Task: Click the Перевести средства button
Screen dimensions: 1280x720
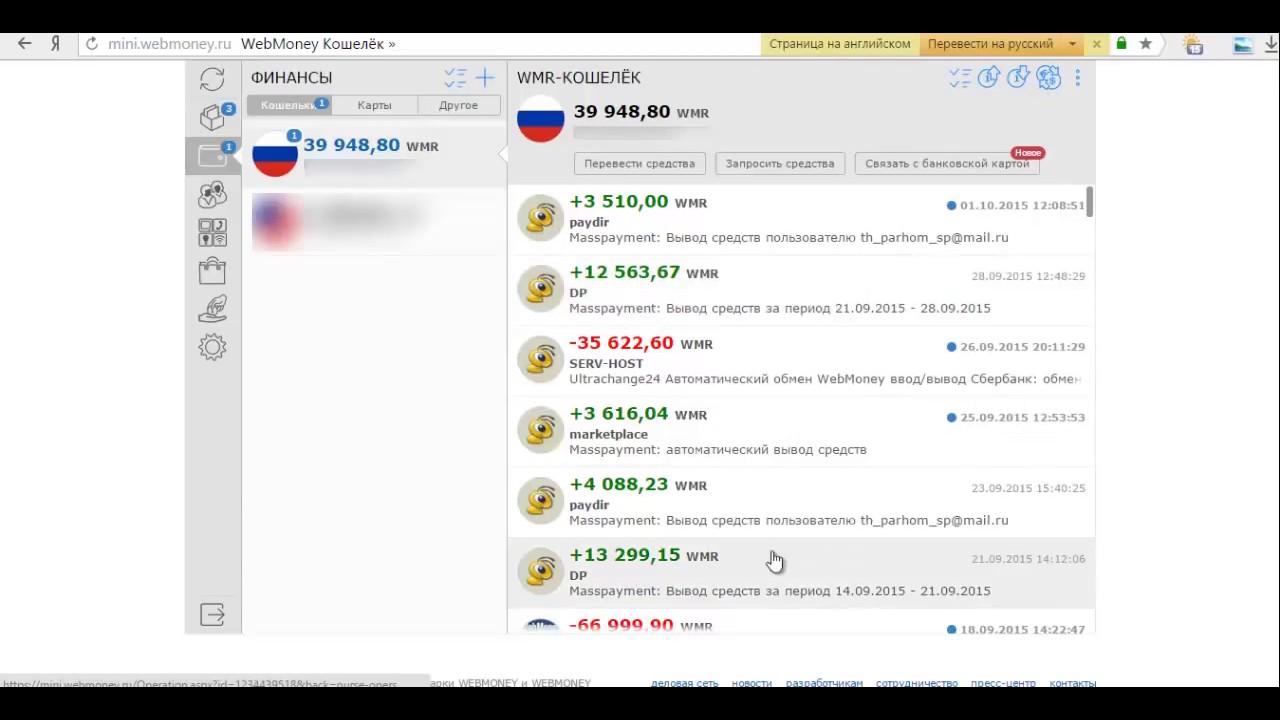Action: point(640,163)
